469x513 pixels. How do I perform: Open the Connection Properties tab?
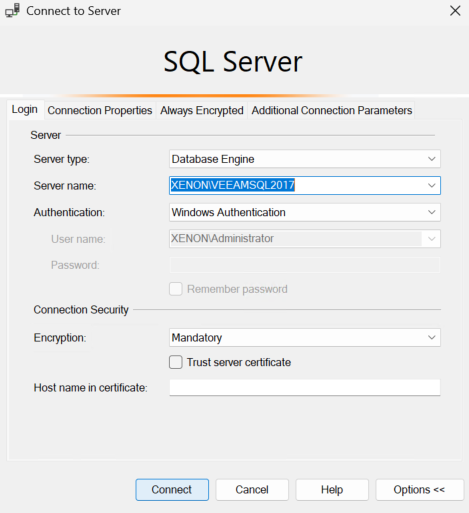tap(100, 110)
